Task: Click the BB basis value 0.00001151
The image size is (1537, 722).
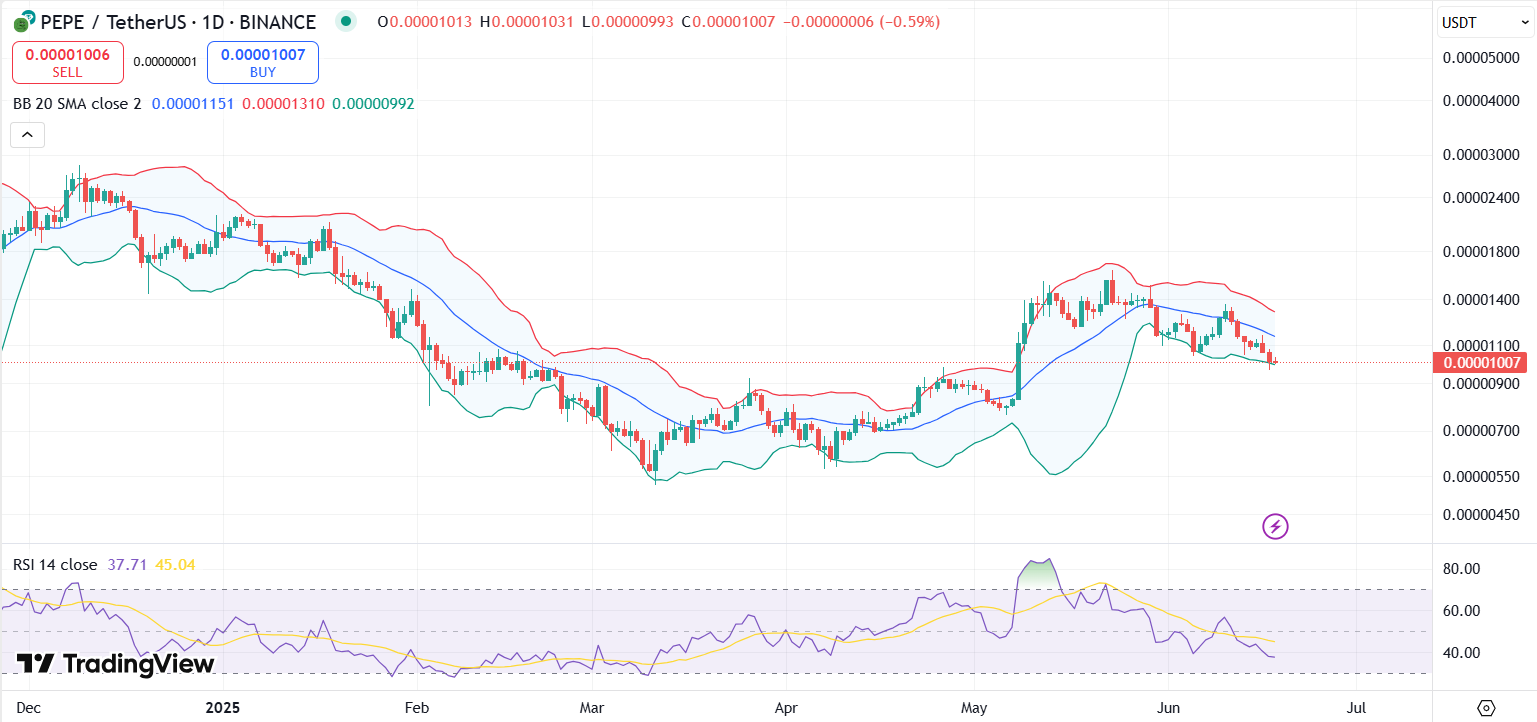Action: (x=192, y=103)
